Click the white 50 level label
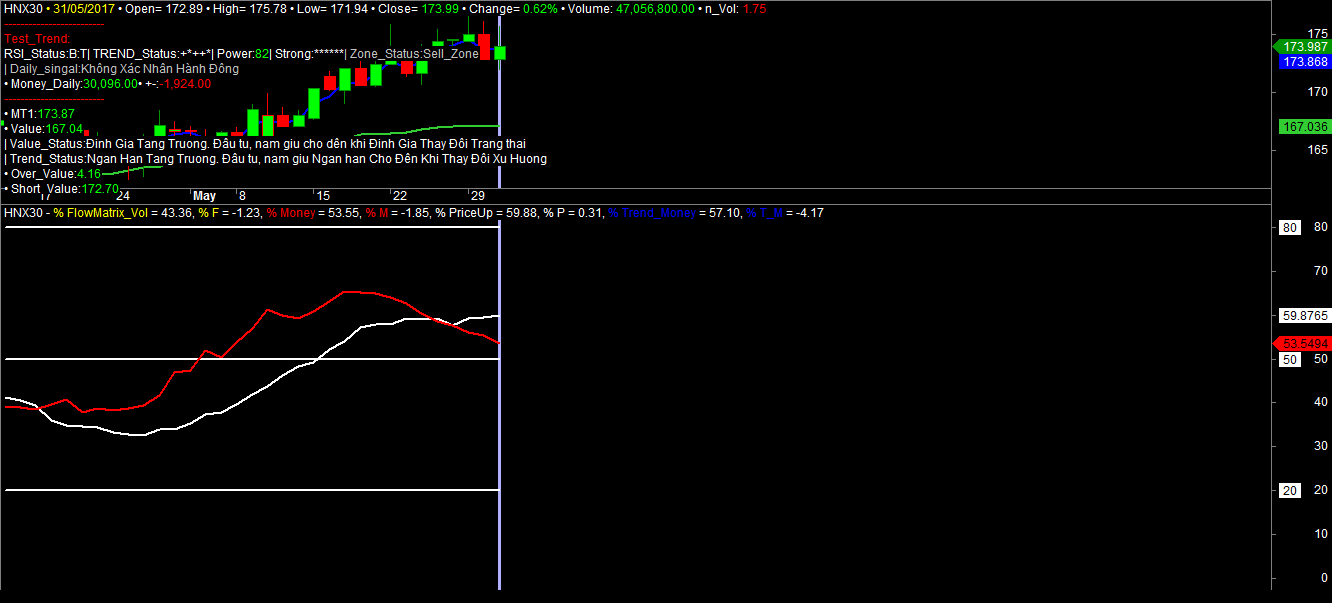1332x603 pixels. (1290, 359)
